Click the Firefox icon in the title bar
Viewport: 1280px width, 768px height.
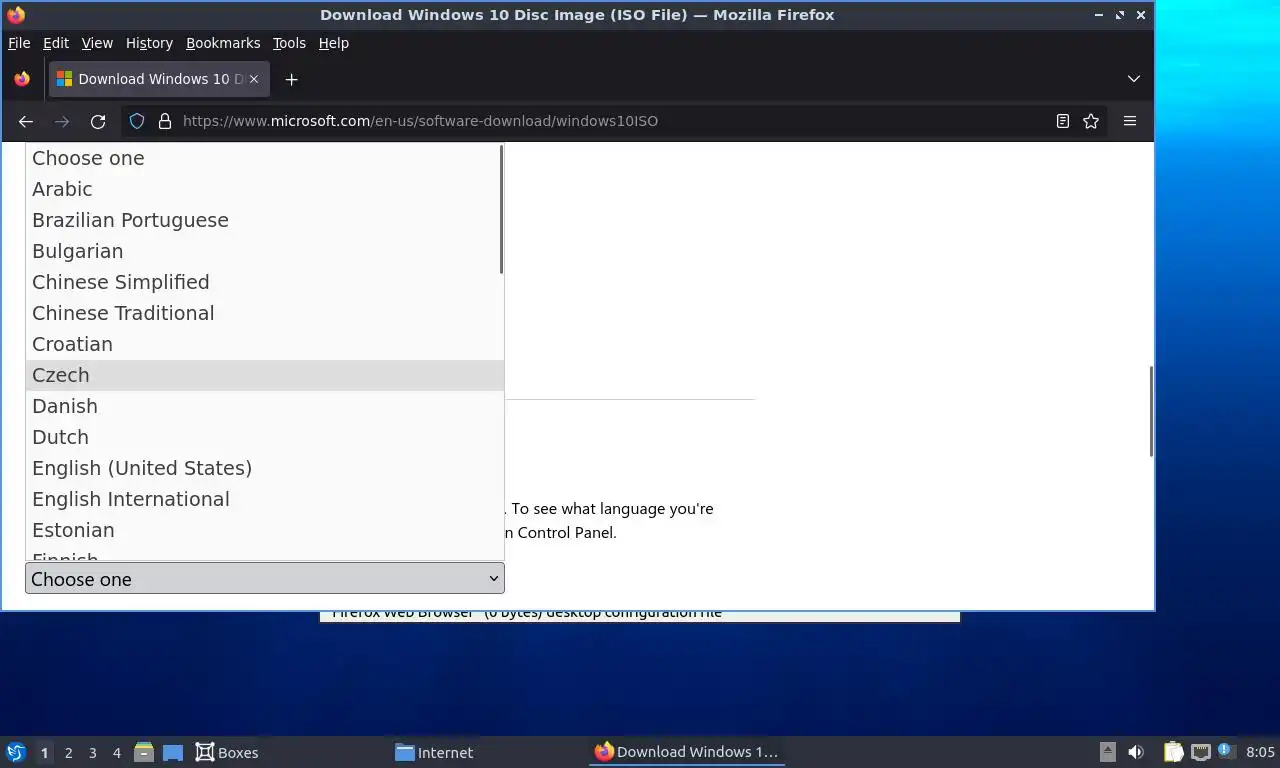tap(16, 15)
